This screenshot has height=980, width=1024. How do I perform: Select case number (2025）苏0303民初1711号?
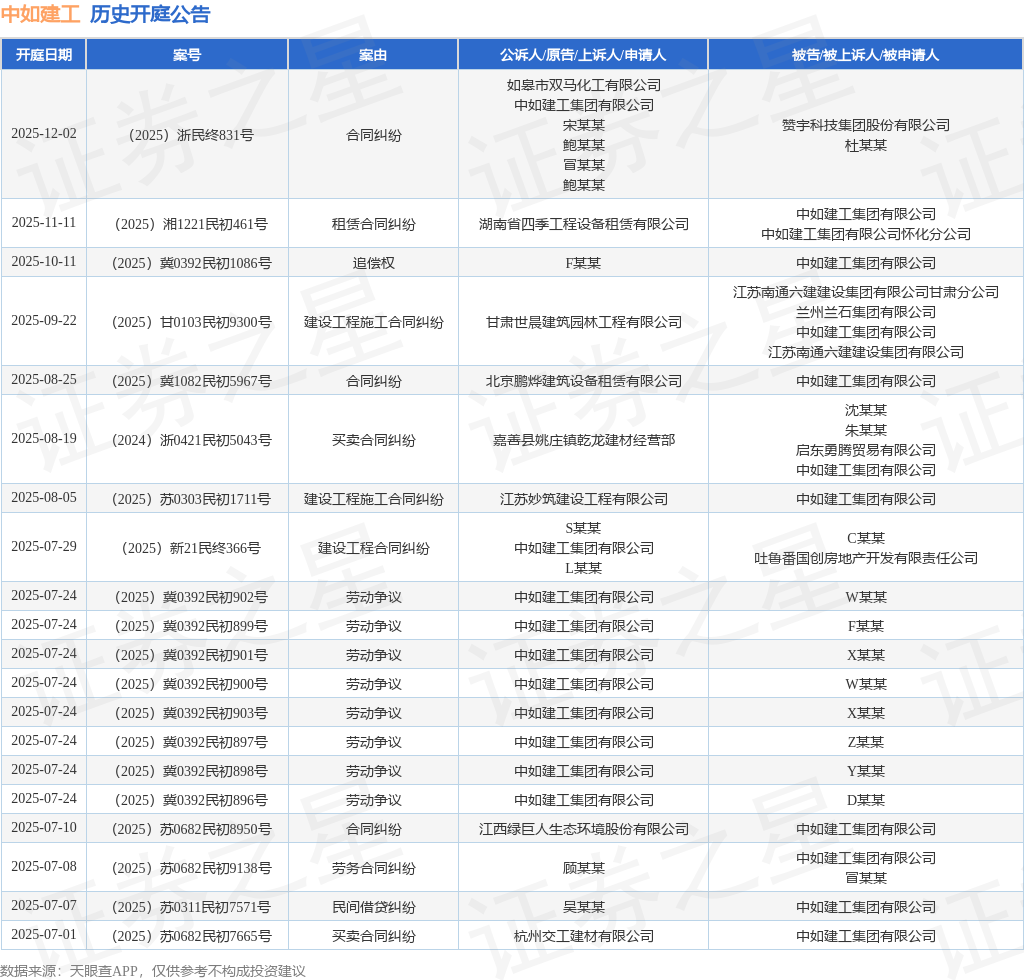point(191,499)
